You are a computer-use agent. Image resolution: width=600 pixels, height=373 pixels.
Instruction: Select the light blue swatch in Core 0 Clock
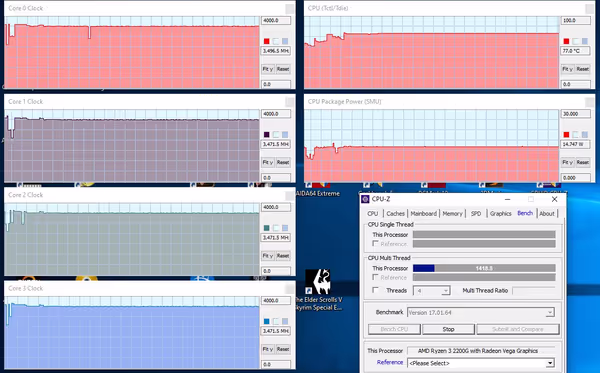pos(285,41)
